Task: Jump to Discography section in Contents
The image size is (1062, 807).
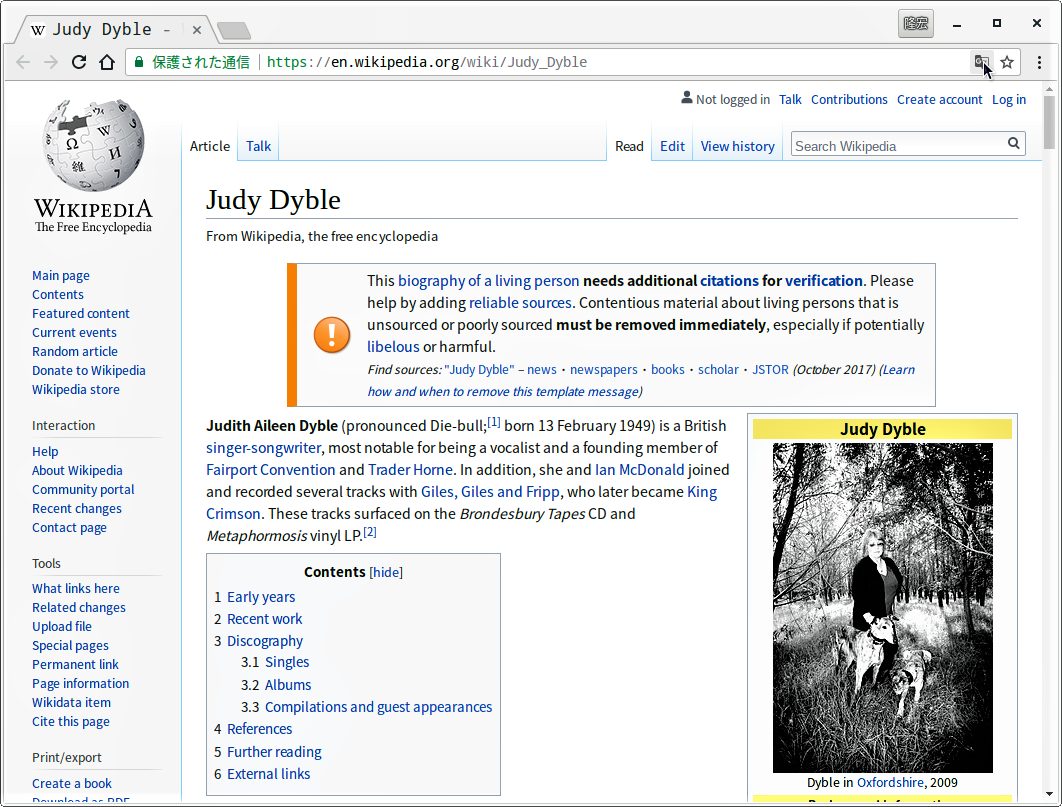Action: (265, 641)
